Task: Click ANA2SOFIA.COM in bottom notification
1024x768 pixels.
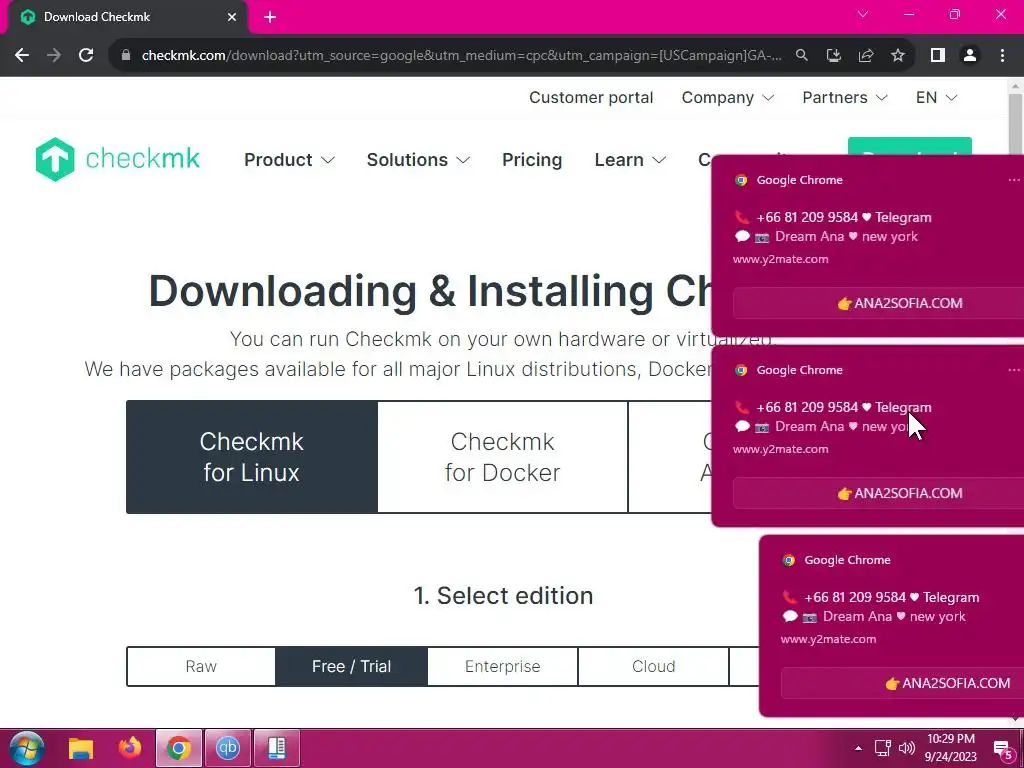Action: [x=948, y=683]
